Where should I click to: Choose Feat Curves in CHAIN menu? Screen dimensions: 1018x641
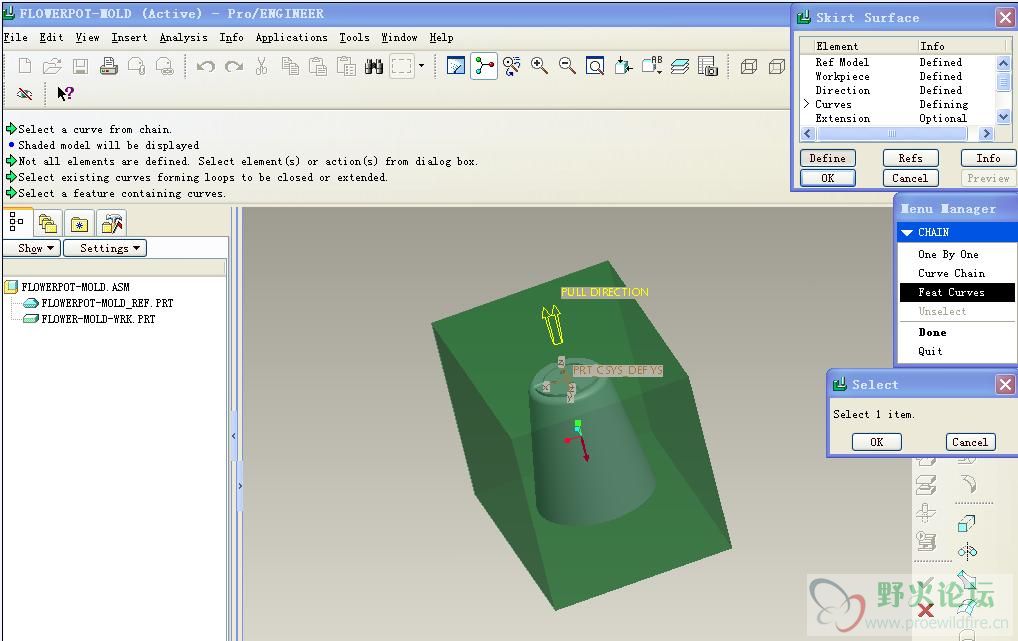tap(957, 292)
